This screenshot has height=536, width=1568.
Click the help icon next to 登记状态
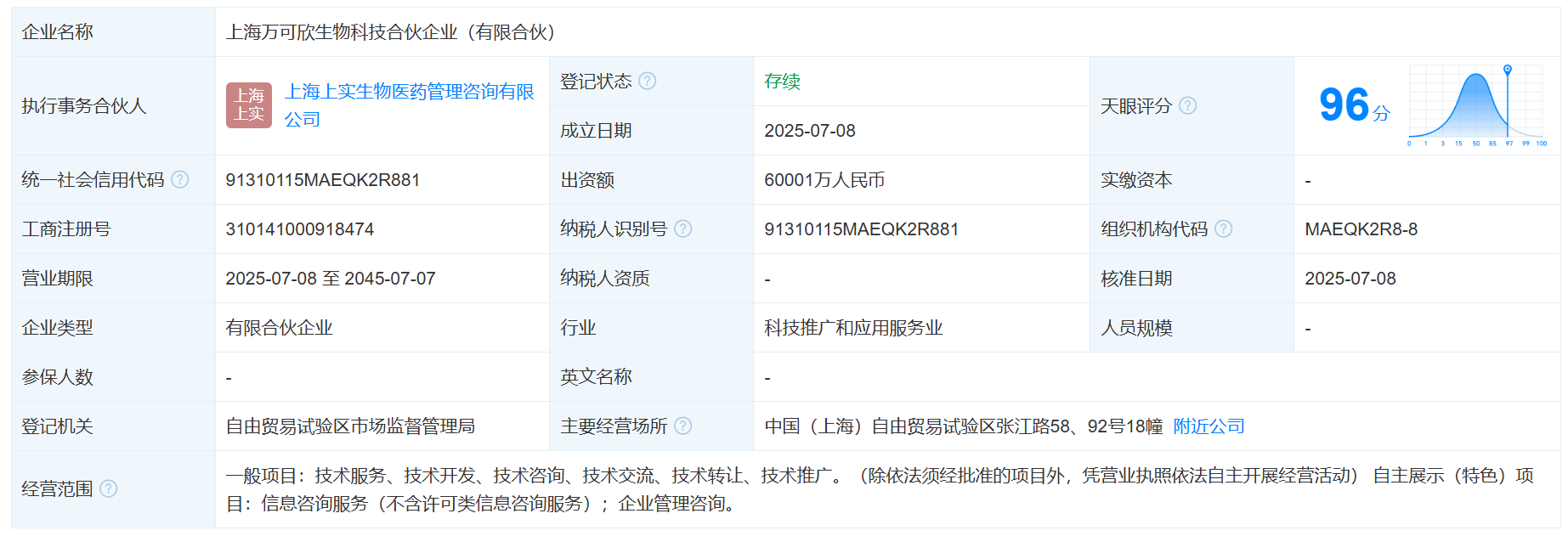[x=648, y=81]
